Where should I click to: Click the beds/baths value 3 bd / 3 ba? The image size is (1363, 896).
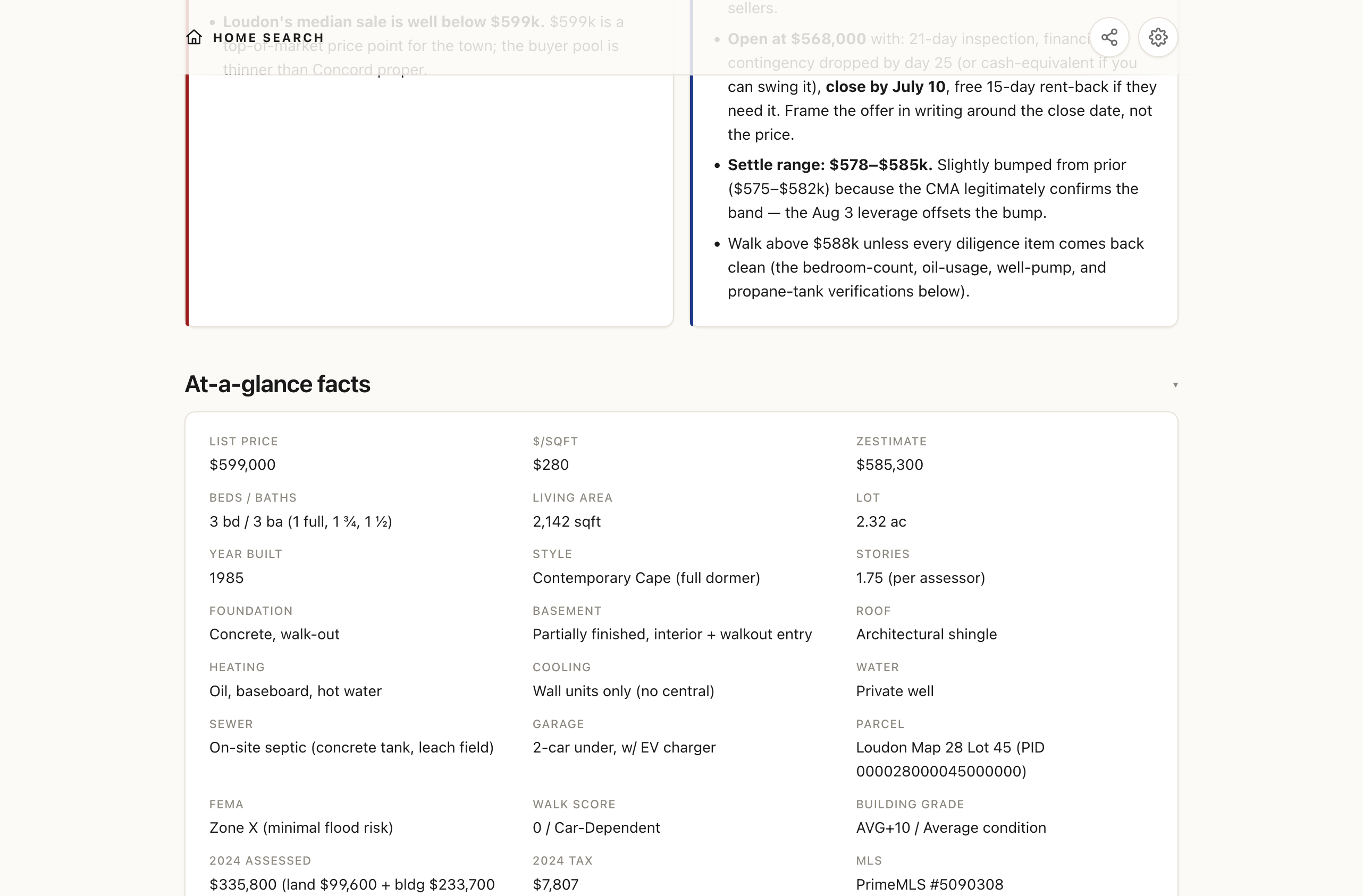[x=301, y=521]
